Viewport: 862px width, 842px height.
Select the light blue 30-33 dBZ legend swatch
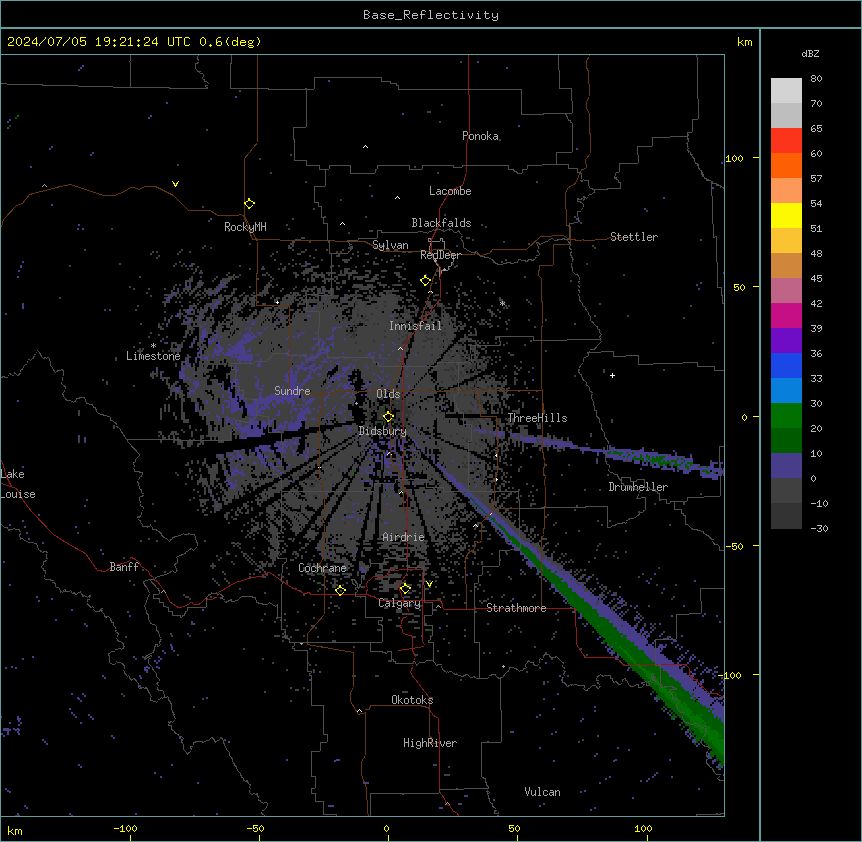786,391
